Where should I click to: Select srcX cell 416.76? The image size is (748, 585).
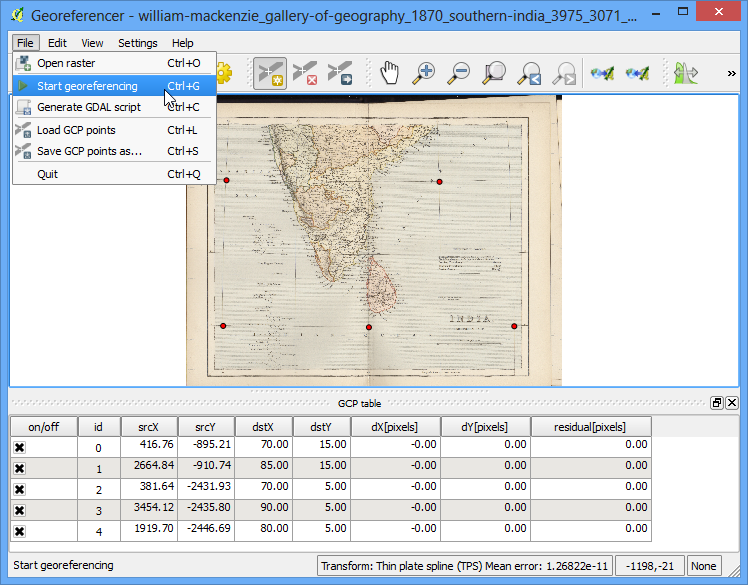click(149, 448)
